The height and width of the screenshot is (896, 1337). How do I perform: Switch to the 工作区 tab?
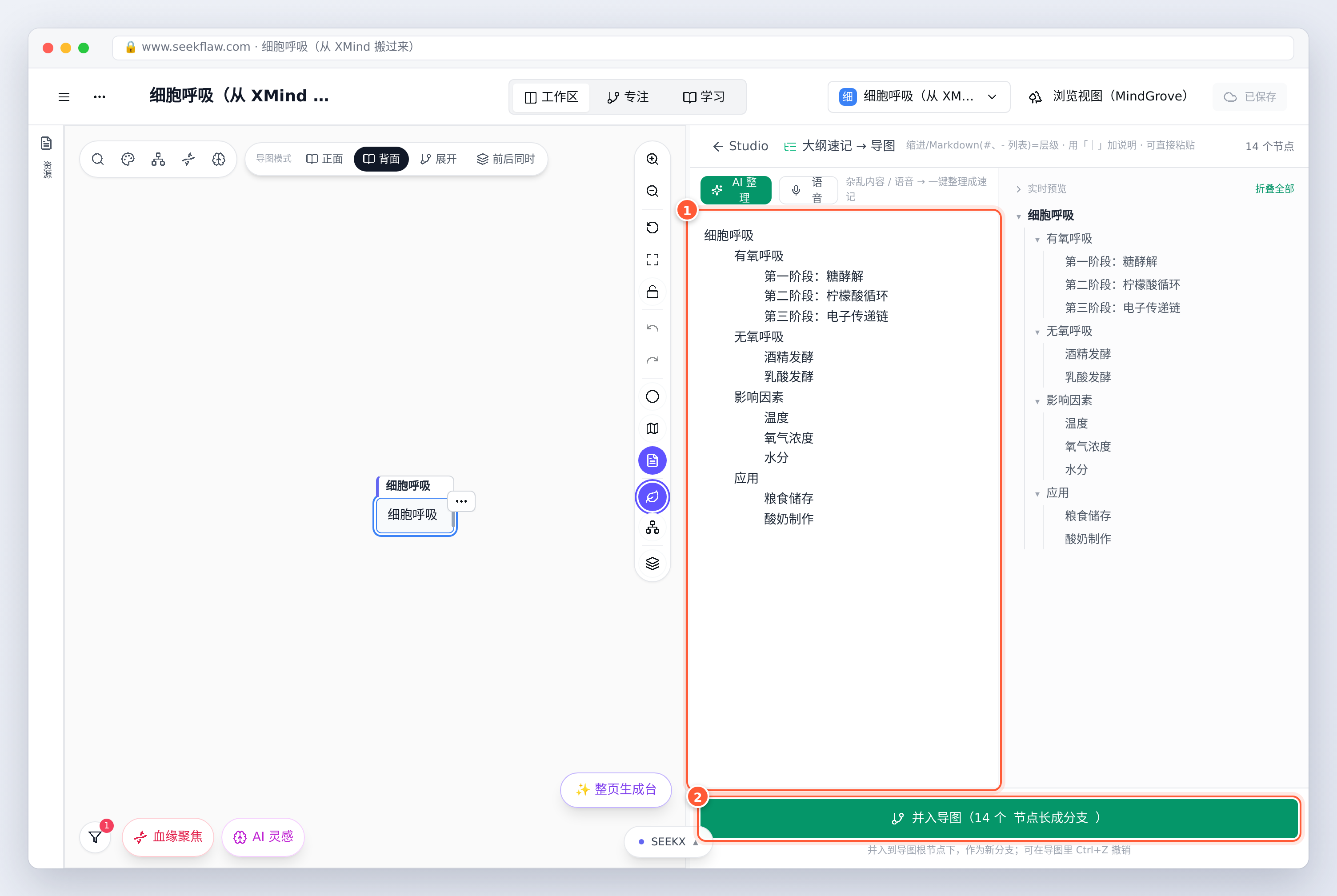[551, 97]
